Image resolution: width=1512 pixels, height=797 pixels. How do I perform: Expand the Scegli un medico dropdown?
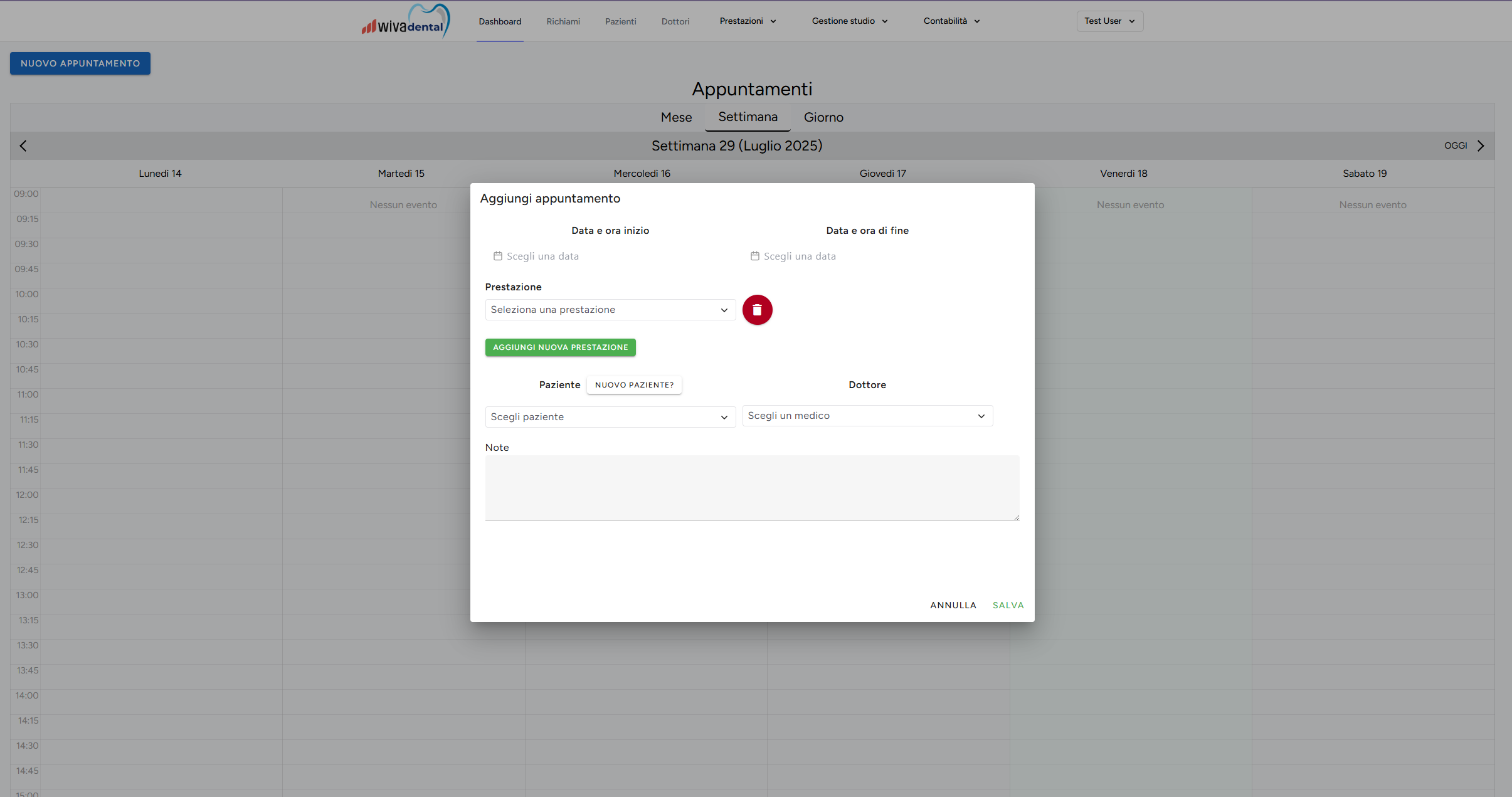point(867,416)
